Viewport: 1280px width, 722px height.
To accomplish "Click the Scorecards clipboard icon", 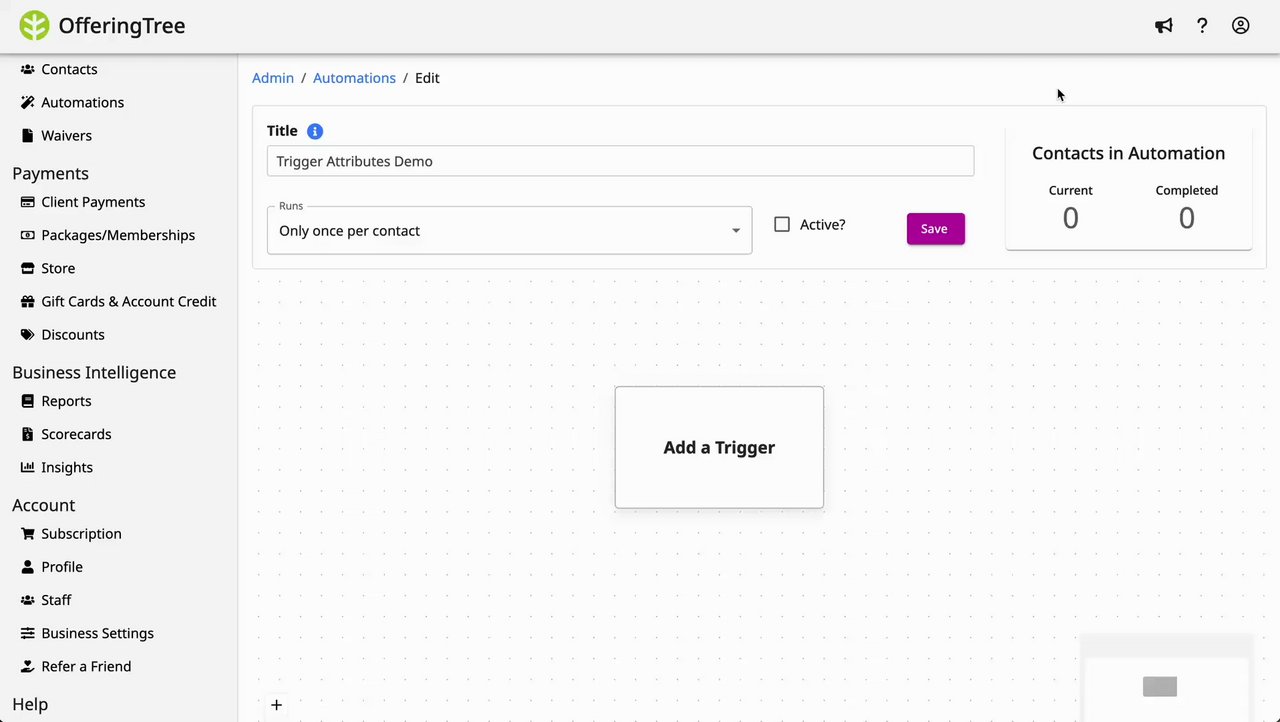I will click(x=28, y=435).
